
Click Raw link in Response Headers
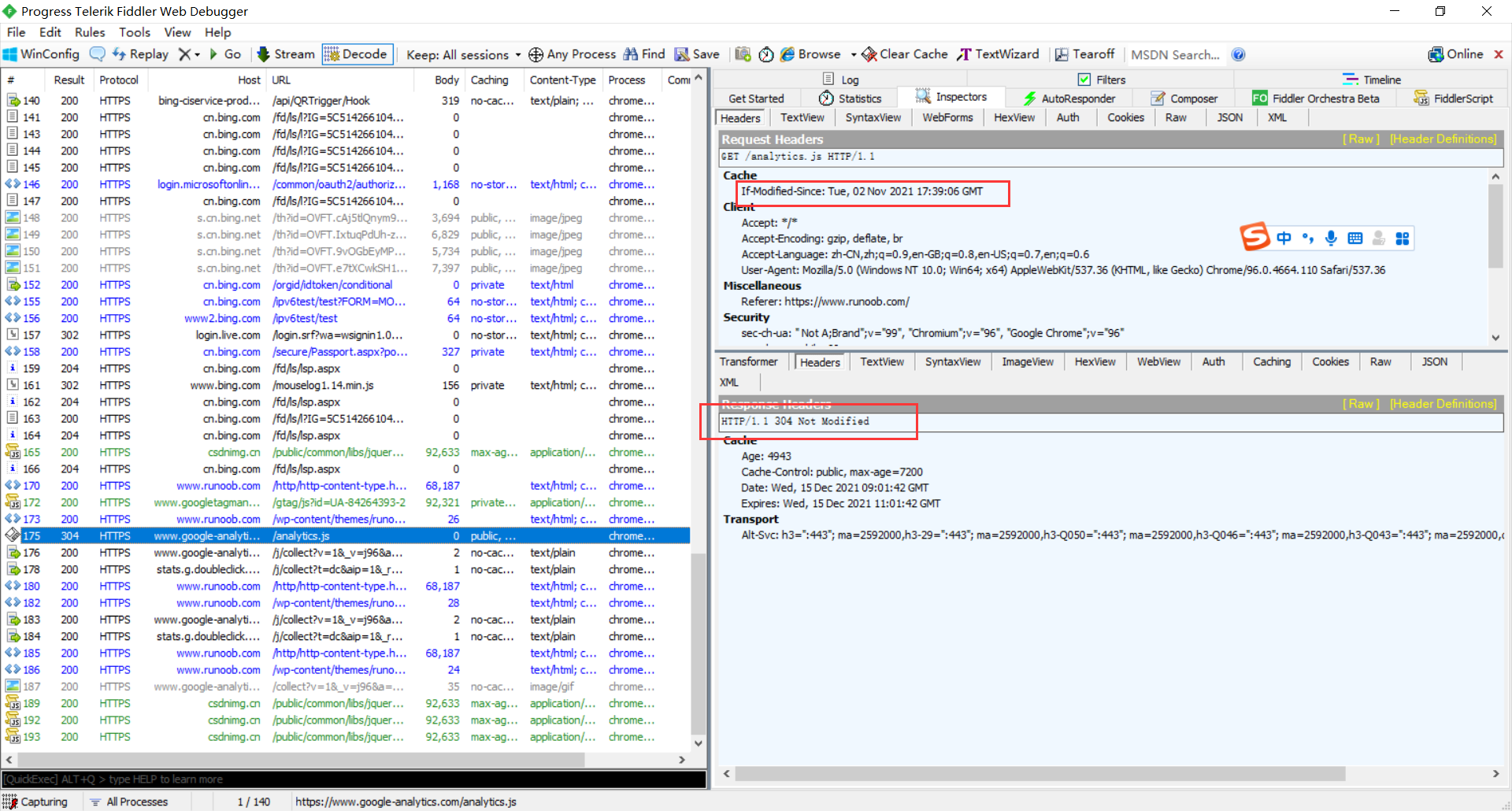coord(1361,404)
